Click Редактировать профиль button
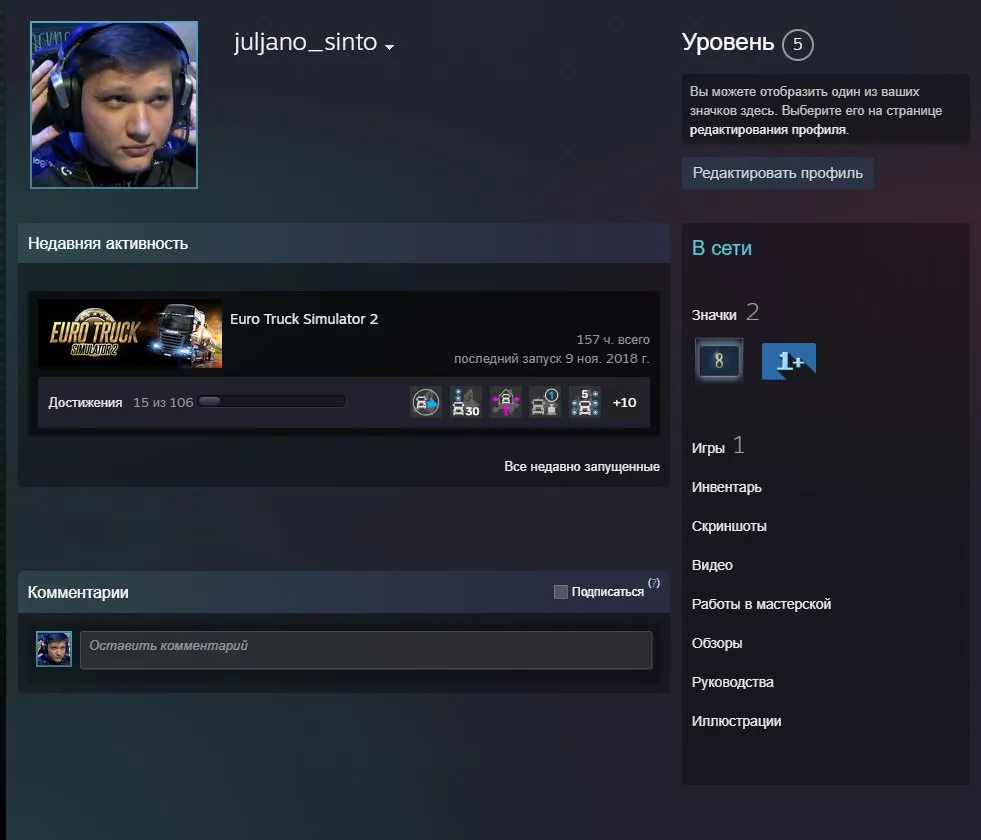The width and height of the screenshot is (981, 840). click(778, 173)
